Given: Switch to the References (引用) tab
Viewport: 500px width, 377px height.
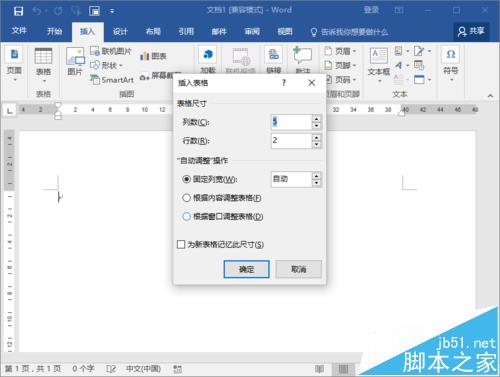Looking at the screenshot, I should click(186, 31).
